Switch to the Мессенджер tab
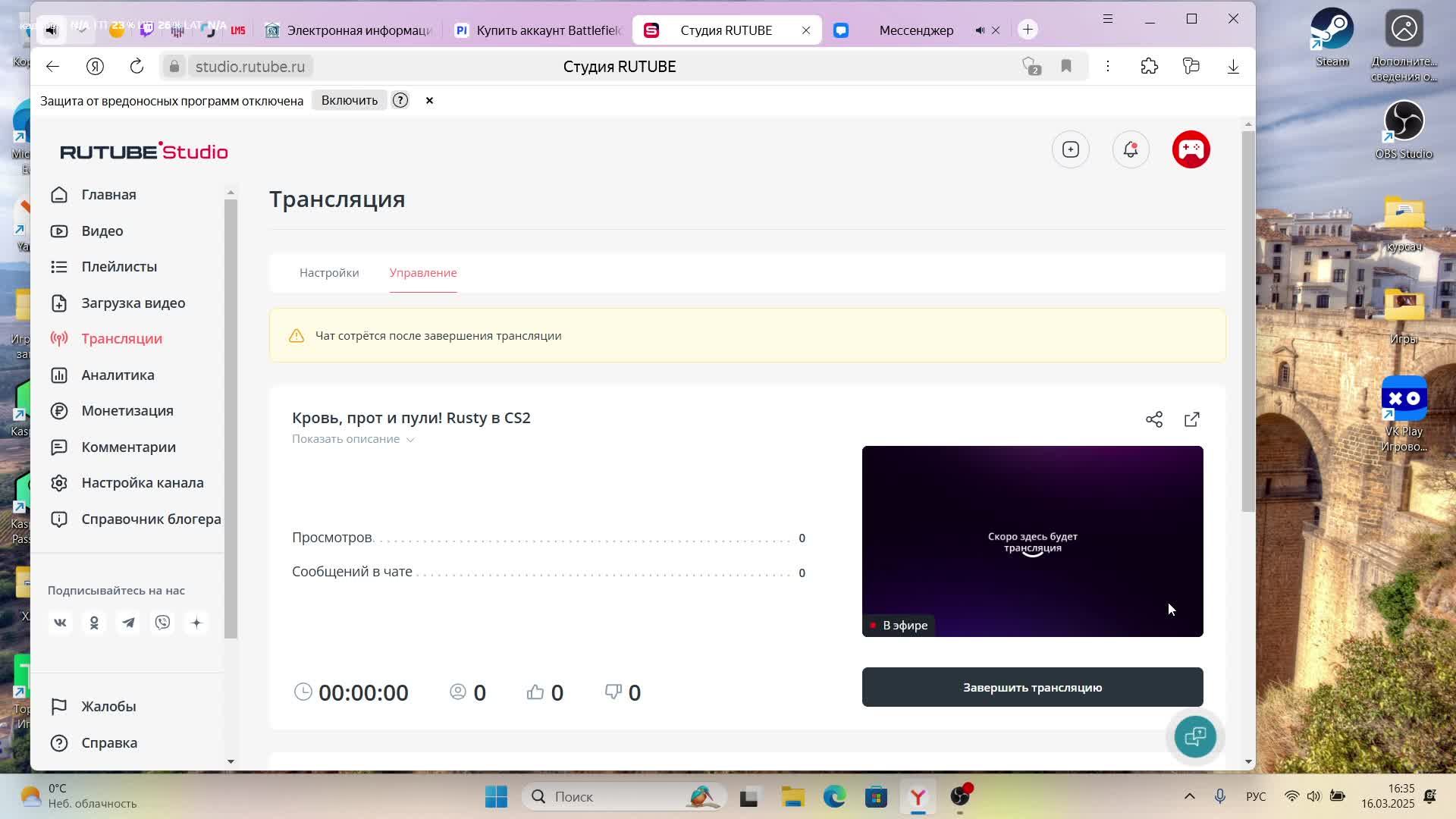1456x819 pixels. [x=916, y=30]
